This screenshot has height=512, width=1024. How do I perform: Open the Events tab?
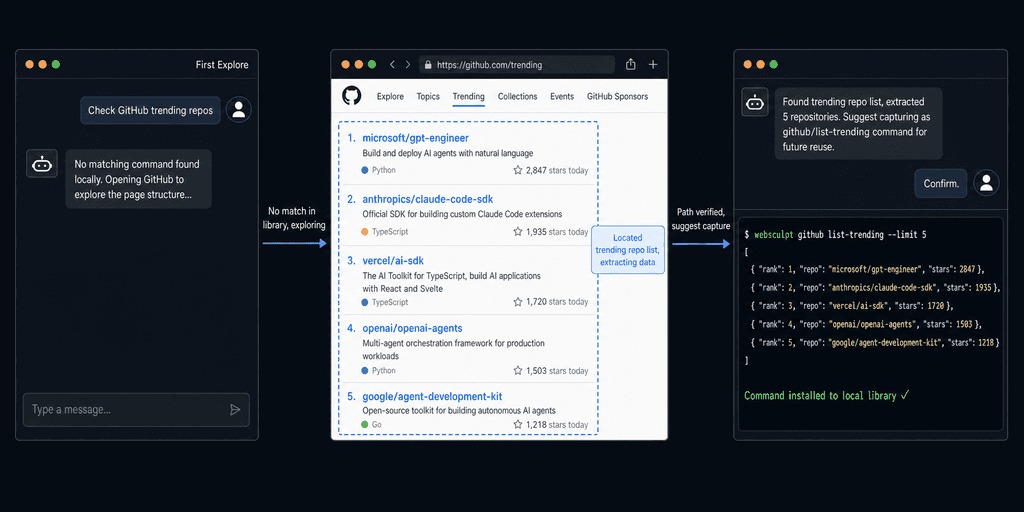(562, 96)
